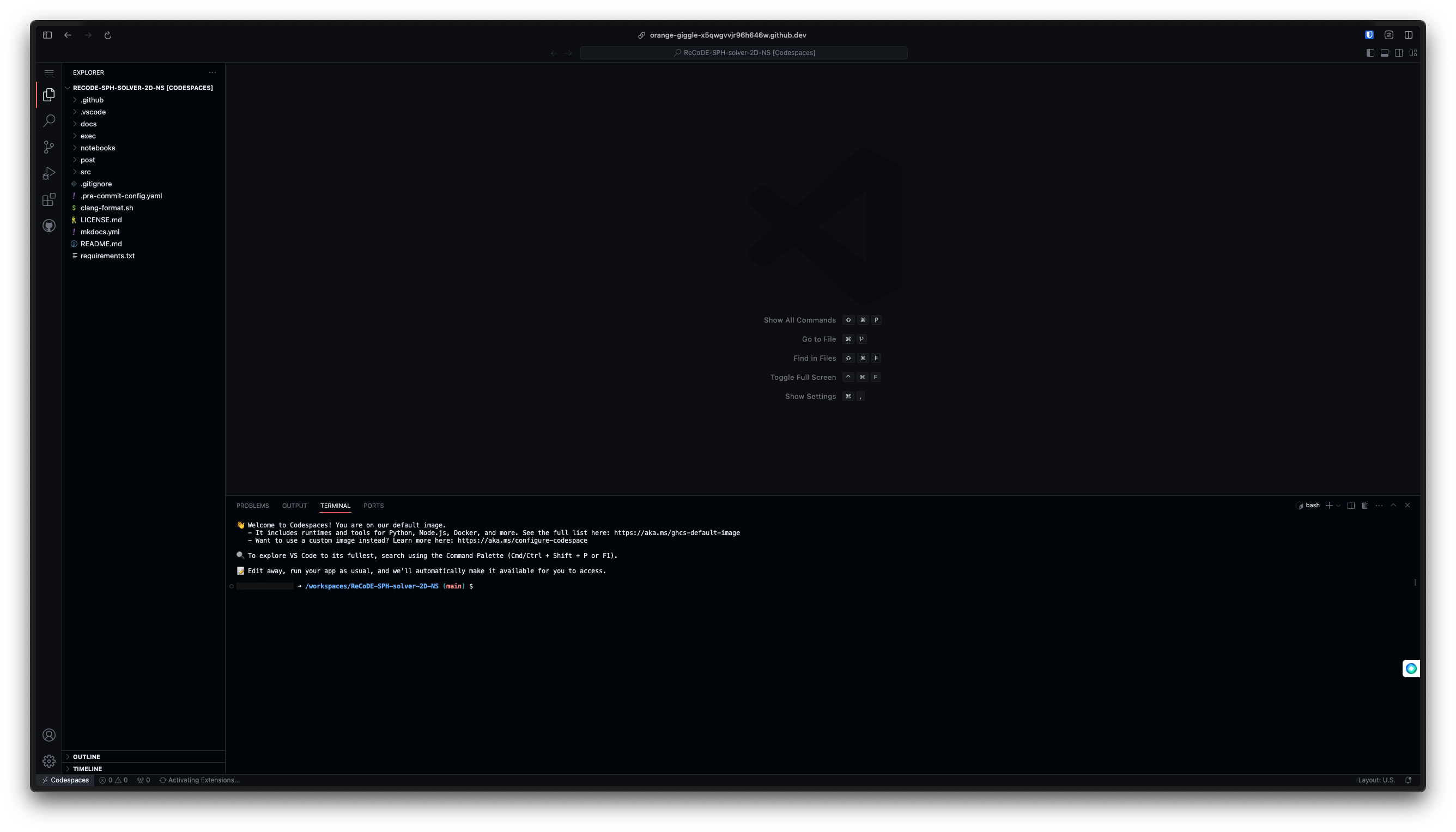Kill terminal with the trash icon

coord(1364,506)
